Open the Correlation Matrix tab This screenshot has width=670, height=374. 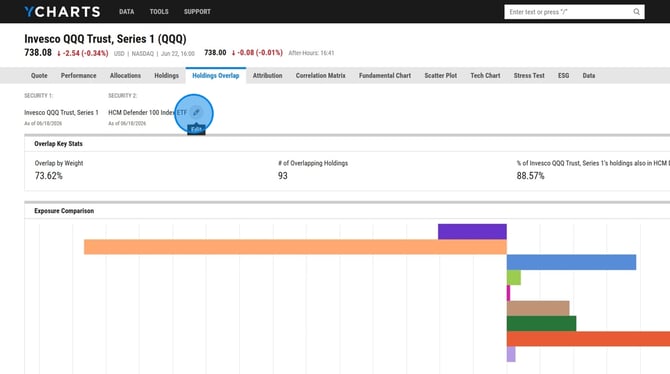pyautogui.click(x=320, y=76)
